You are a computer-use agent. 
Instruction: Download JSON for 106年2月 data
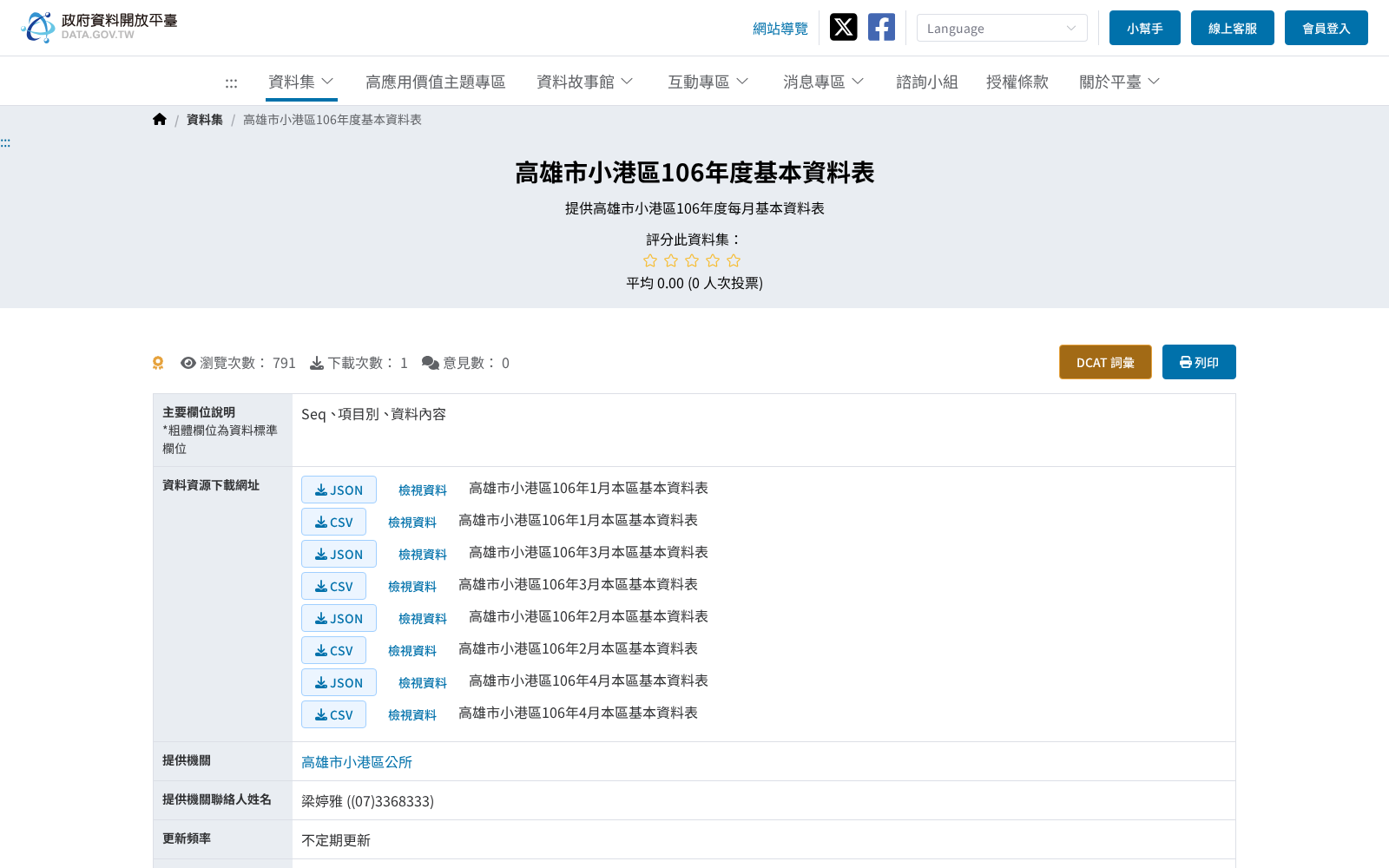click(339, 618)
